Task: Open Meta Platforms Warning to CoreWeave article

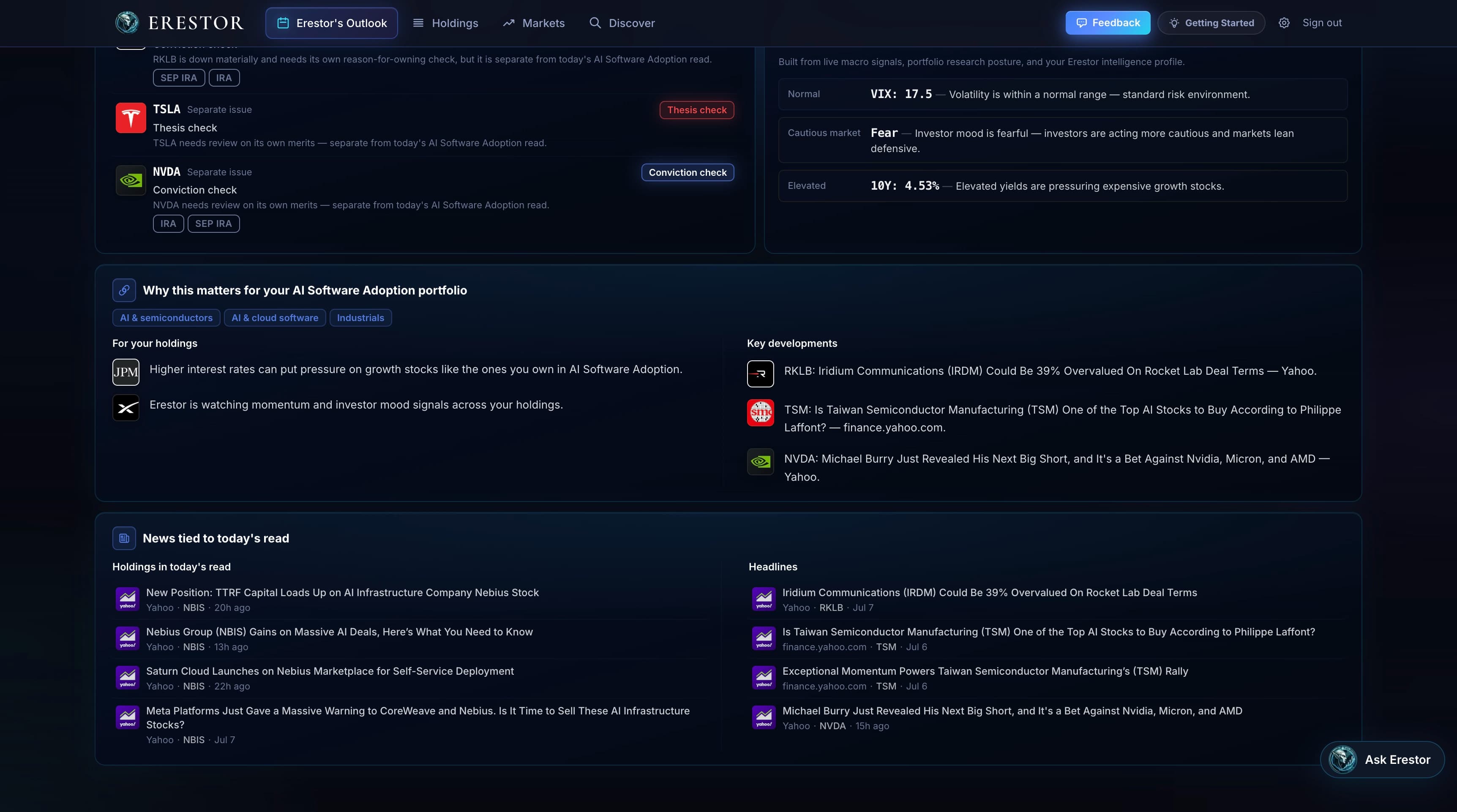Action: (418, 717)
